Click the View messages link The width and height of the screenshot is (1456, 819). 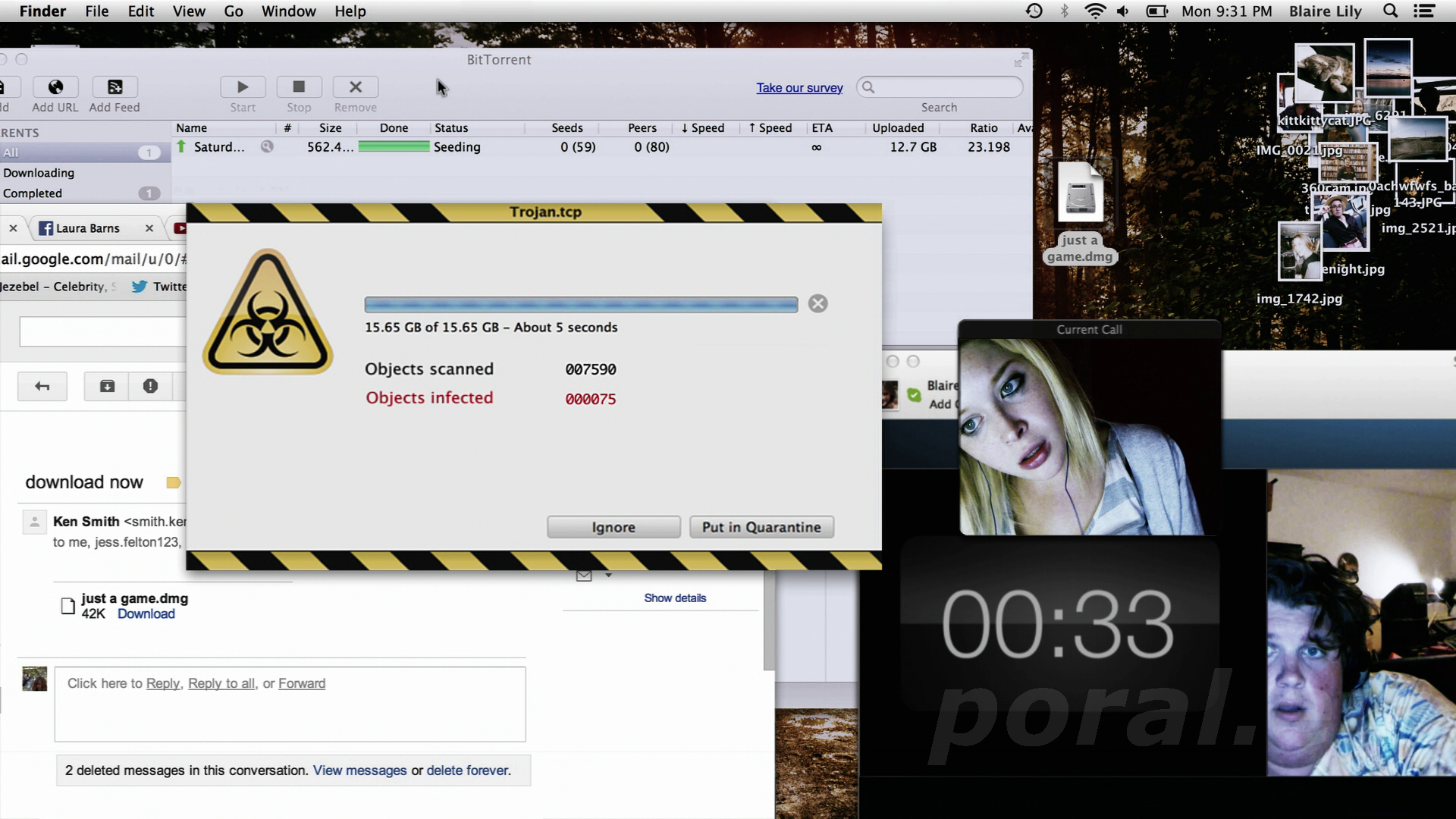[x=360, y=770]
